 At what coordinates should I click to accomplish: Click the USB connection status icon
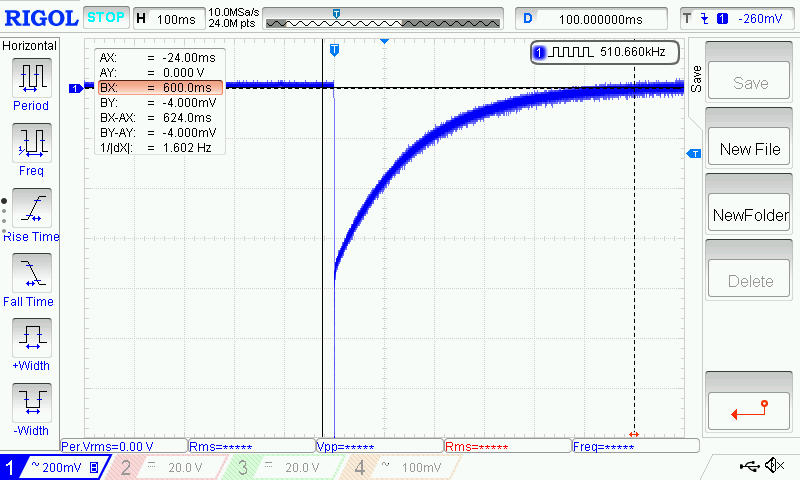750,466
